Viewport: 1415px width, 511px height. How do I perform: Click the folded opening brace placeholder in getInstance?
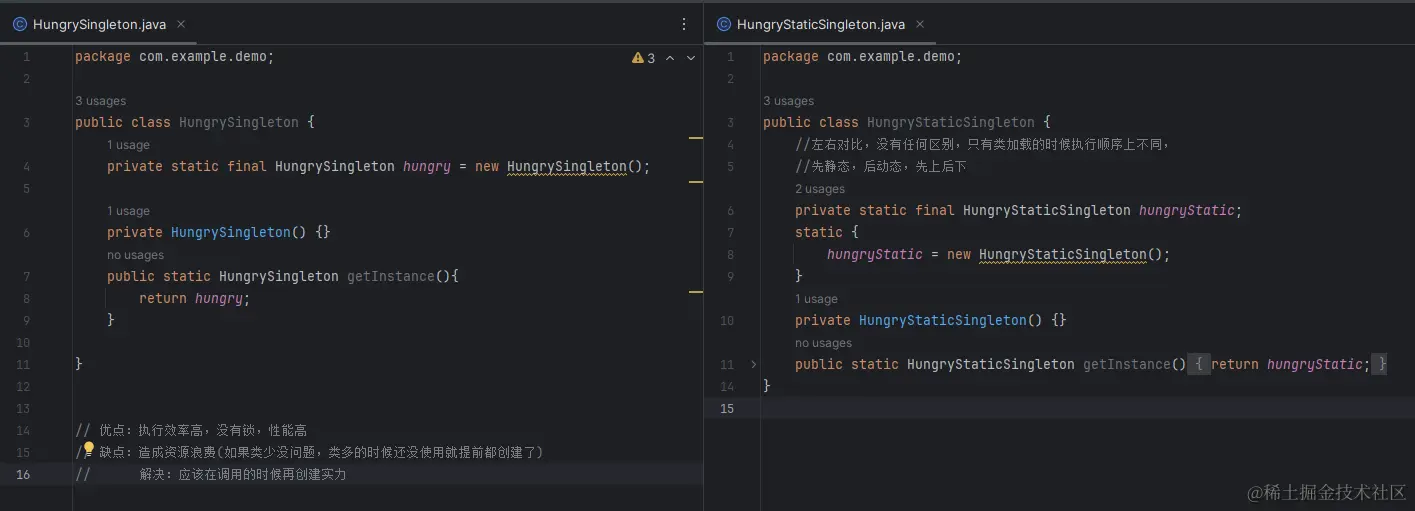[1198, 364]
